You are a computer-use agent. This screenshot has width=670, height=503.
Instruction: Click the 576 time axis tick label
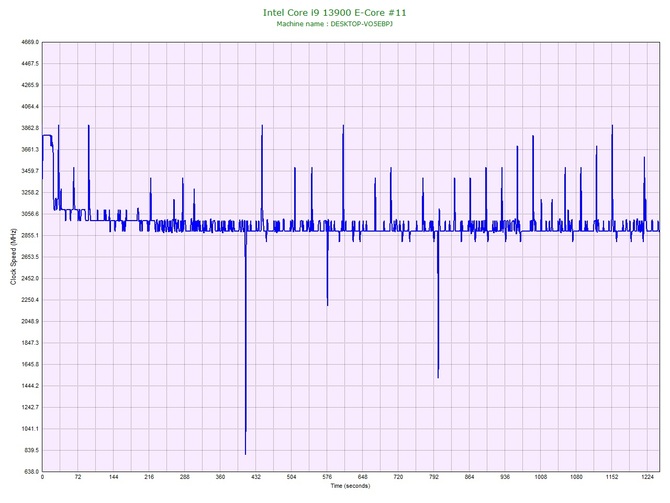[327, 477]
